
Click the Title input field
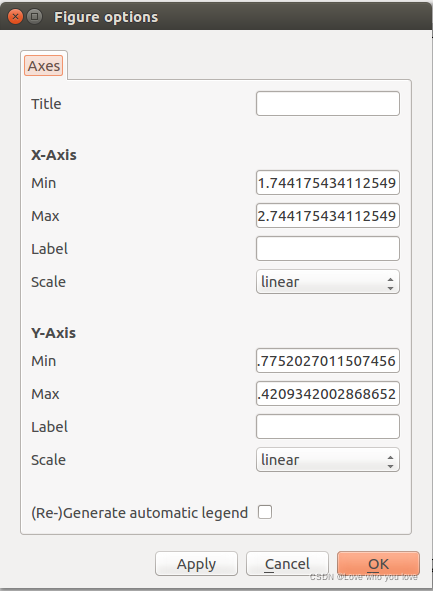(x=328, y=103)
